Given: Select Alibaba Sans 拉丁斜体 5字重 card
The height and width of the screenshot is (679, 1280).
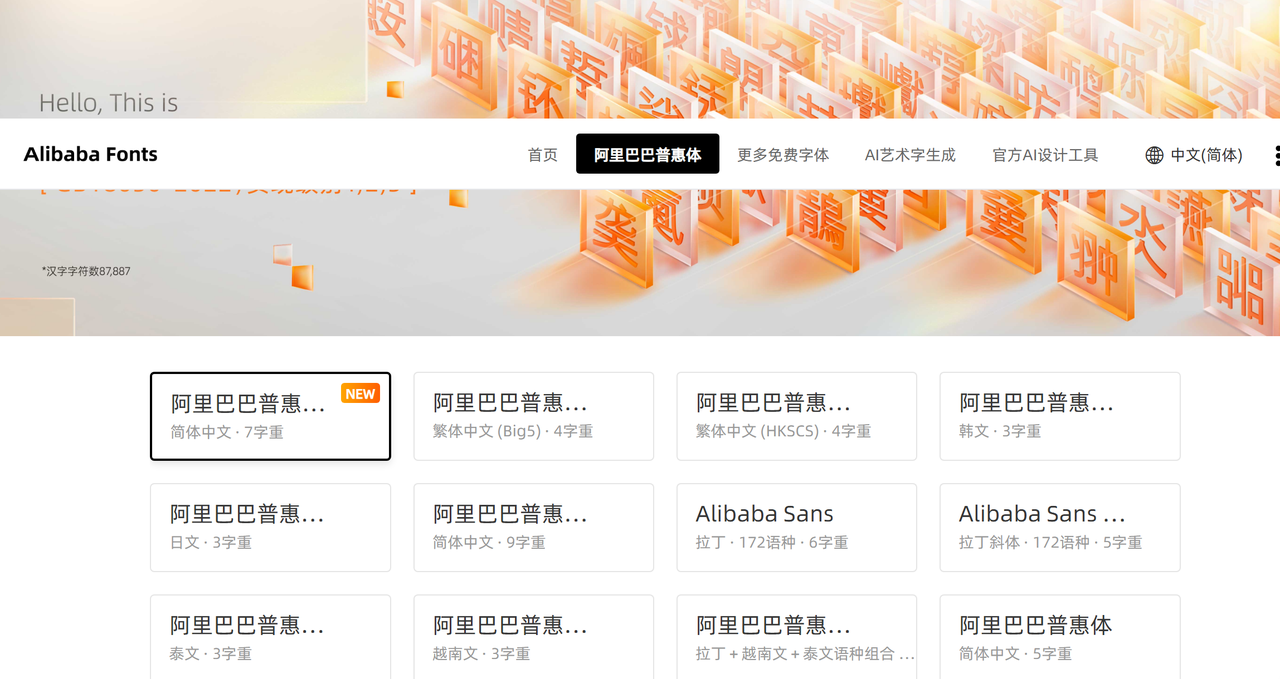Looking at the screenshot, I should [x=1059, y=527].
